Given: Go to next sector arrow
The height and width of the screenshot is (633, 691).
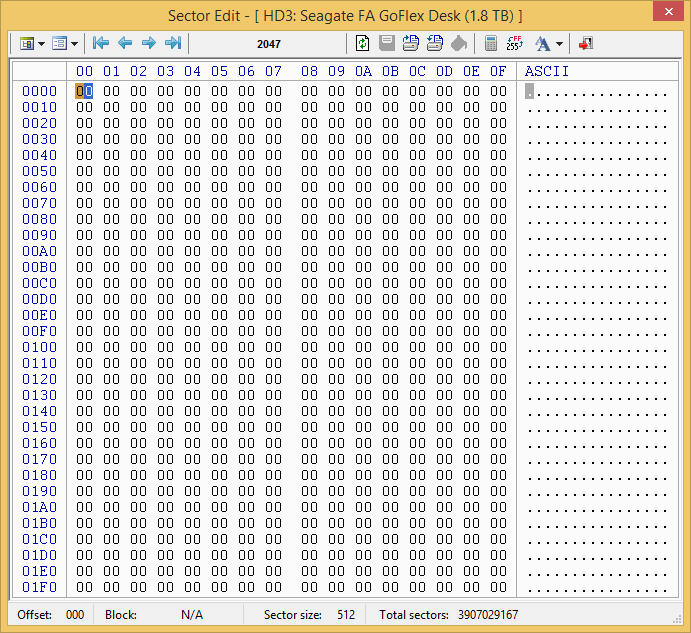Looking at the screenshot, I should 149,43.
